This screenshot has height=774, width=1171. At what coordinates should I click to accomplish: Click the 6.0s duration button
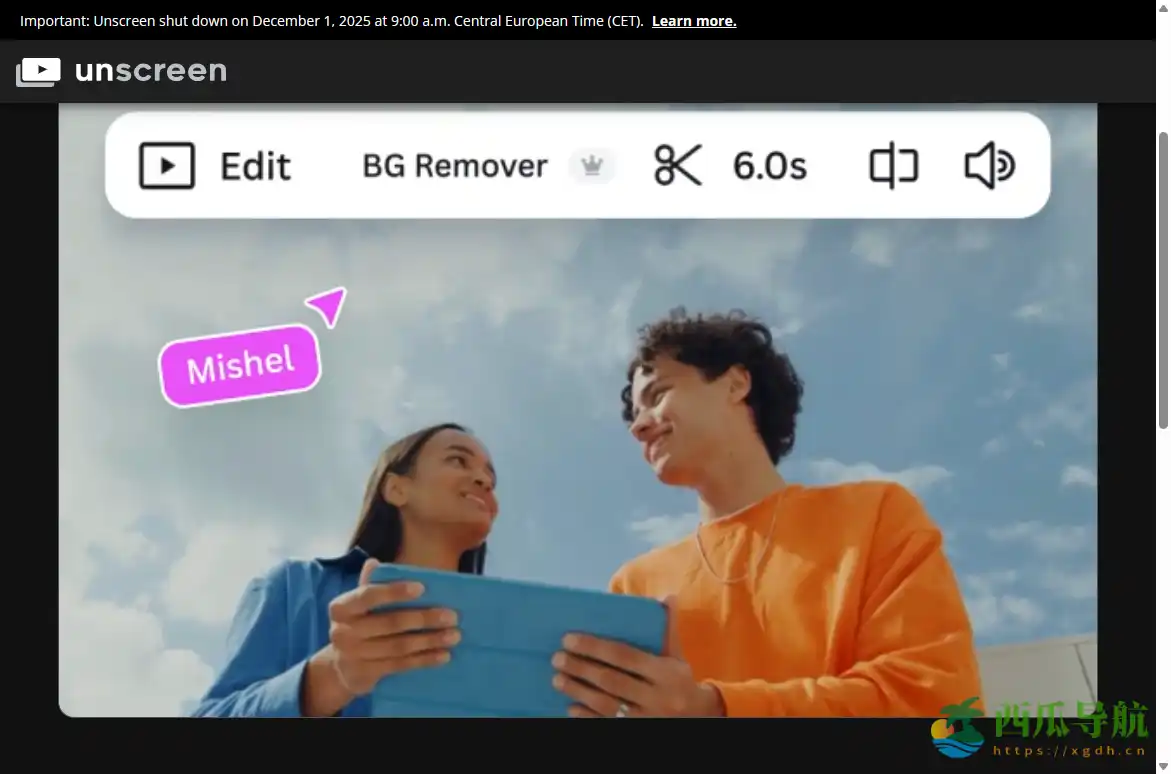769,166
